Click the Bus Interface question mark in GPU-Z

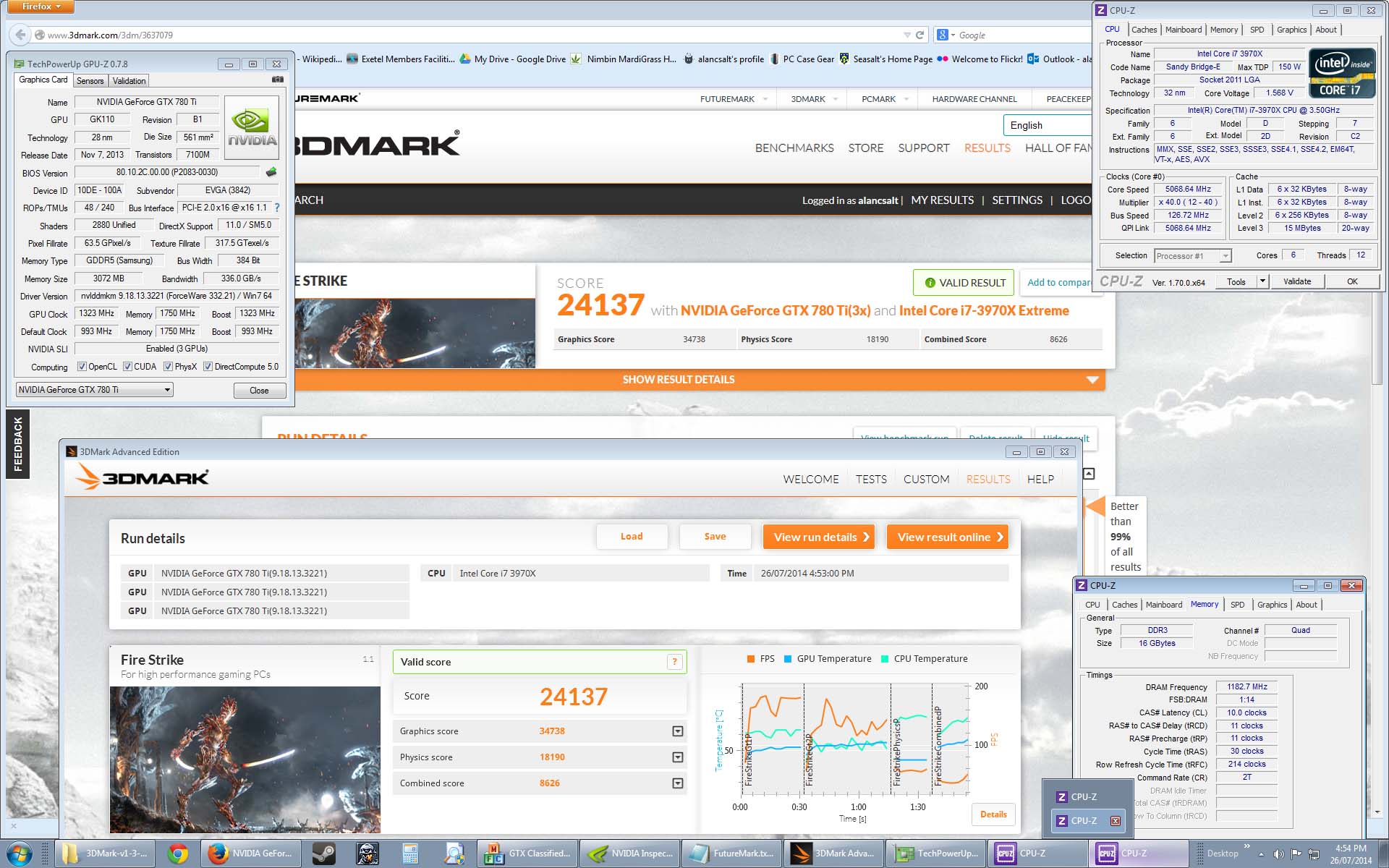[x=277, y=208]
